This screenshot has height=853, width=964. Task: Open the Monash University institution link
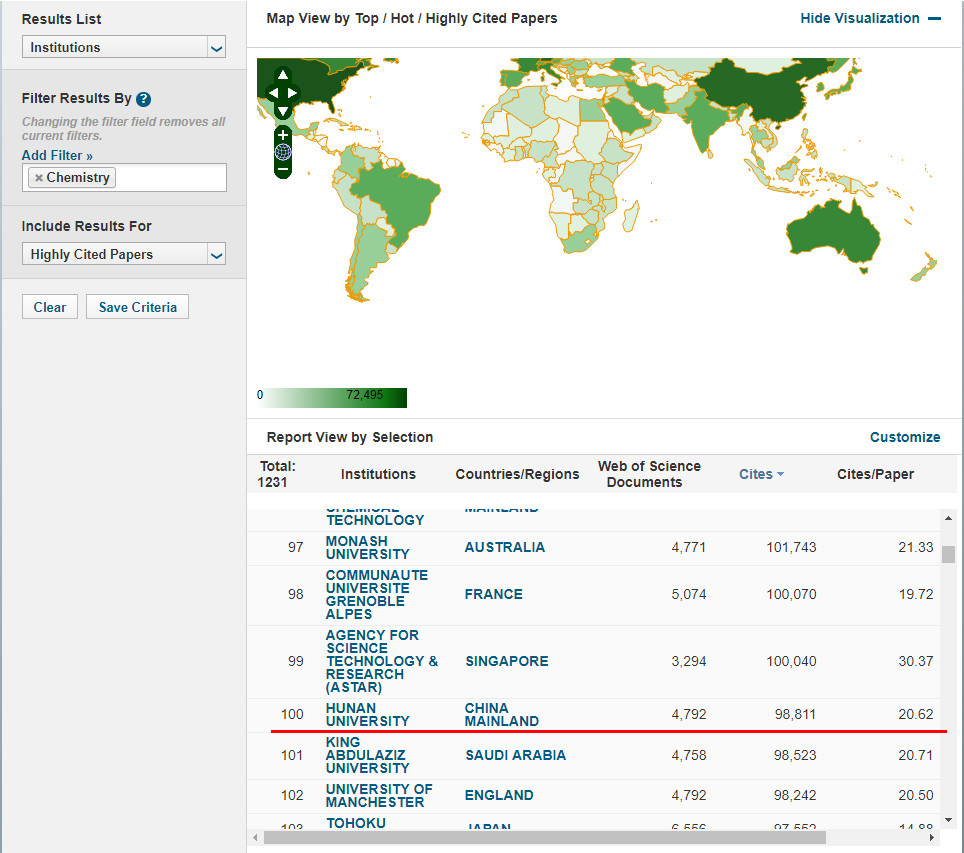pos(367,547)
